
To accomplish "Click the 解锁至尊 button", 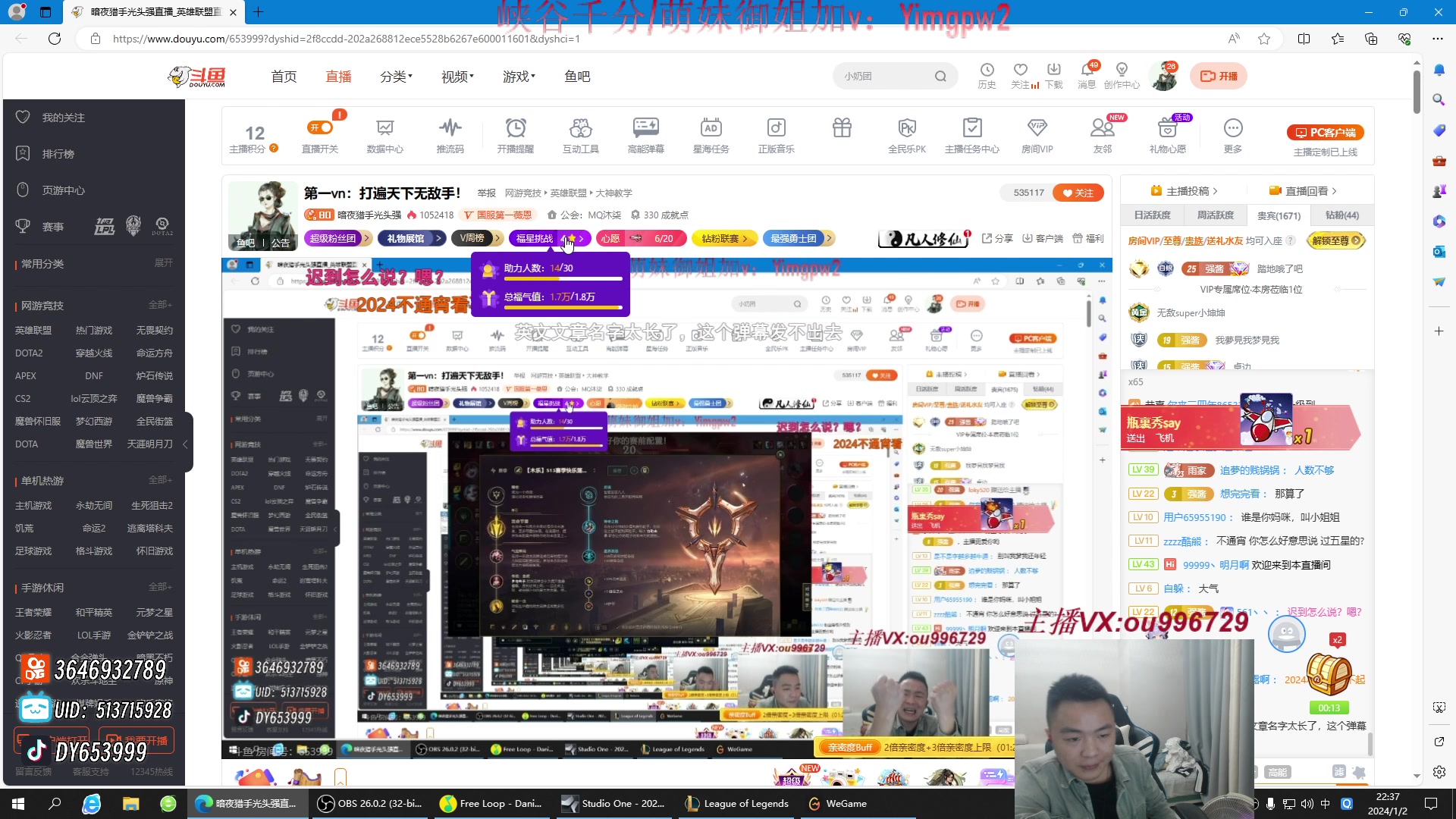I will [x=1335, y=240].
